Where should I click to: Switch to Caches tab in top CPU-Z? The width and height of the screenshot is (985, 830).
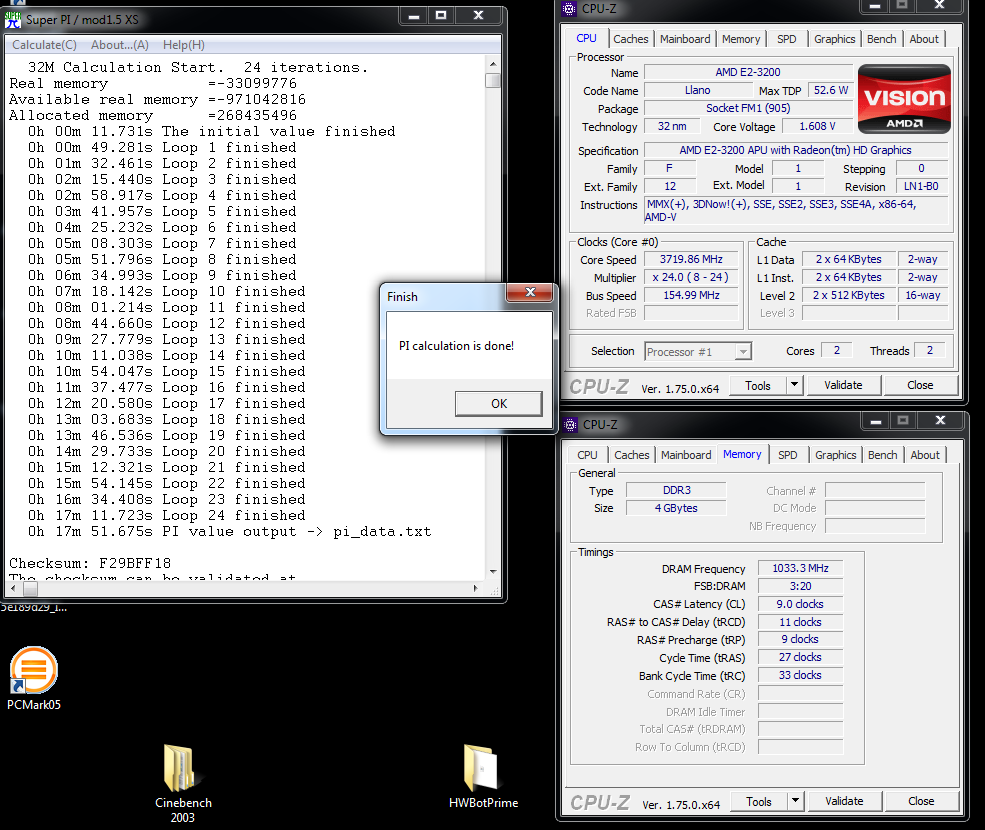tap(631, 39)
